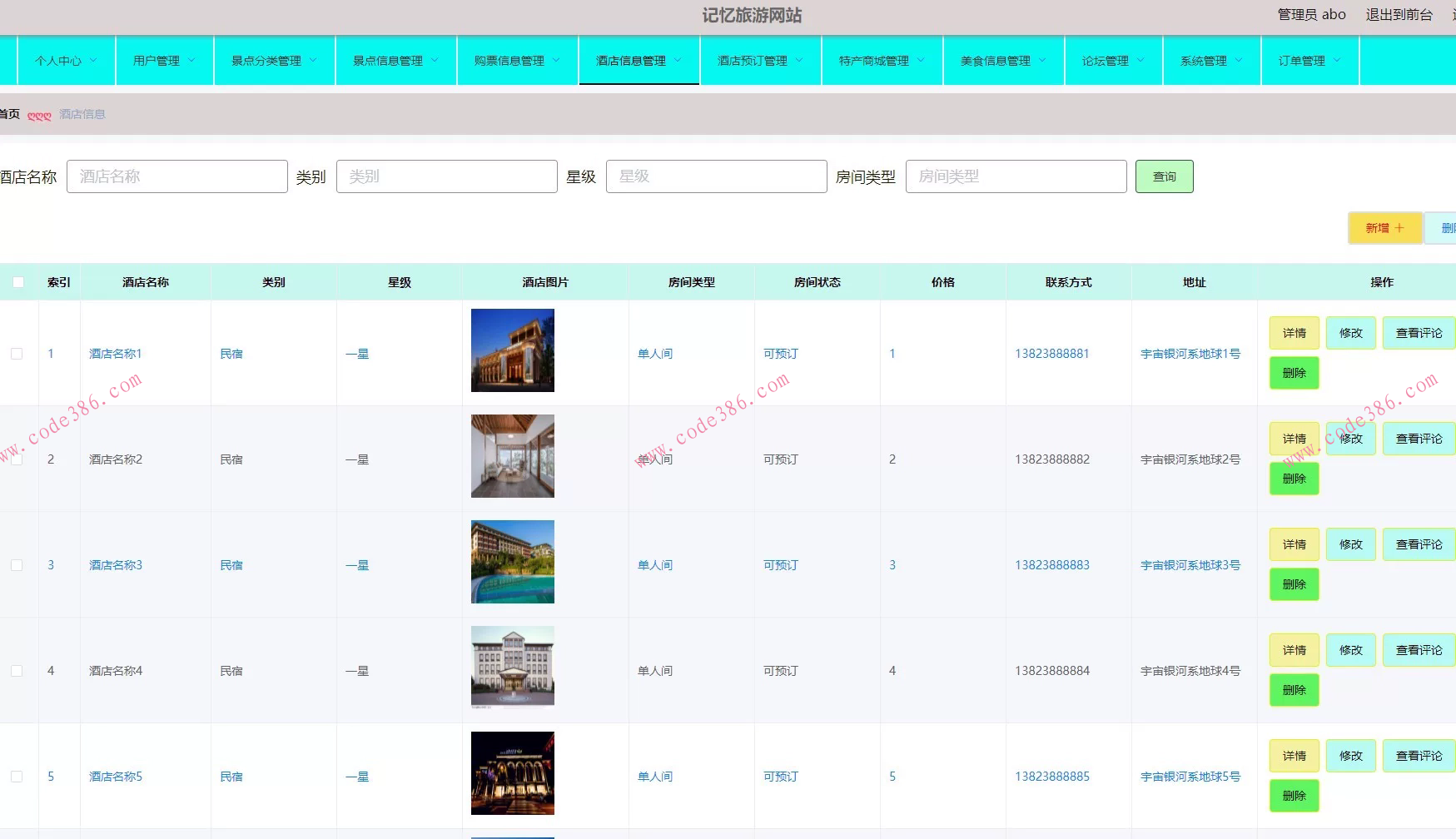Toggle the select-all header checkbox
1456x839 pixels.
coord(18,282)
